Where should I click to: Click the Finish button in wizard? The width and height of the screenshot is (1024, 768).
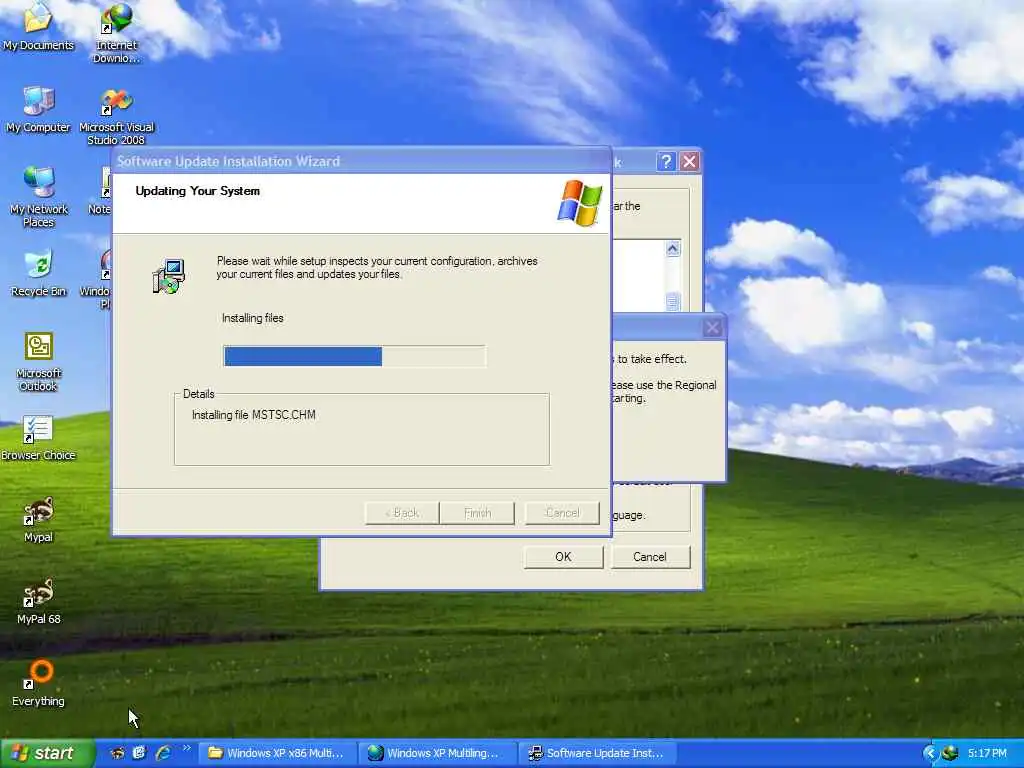click(x=477, y=513)
